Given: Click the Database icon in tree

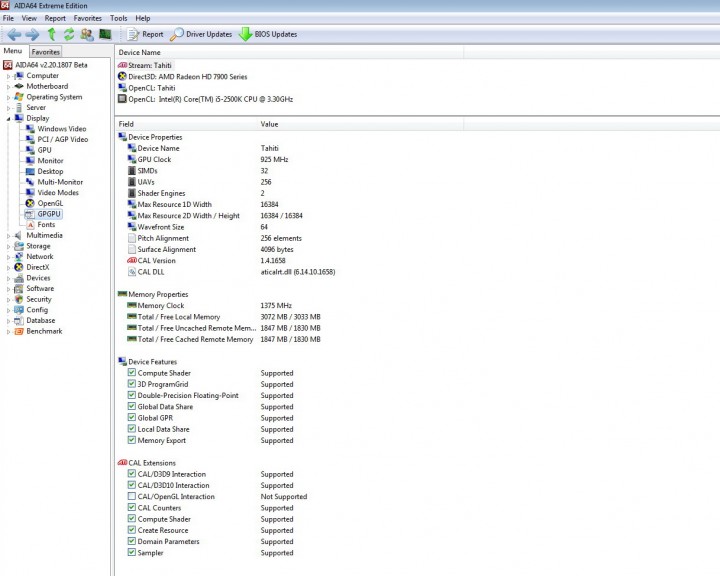Looking at the screenshot, I should 19,320.
